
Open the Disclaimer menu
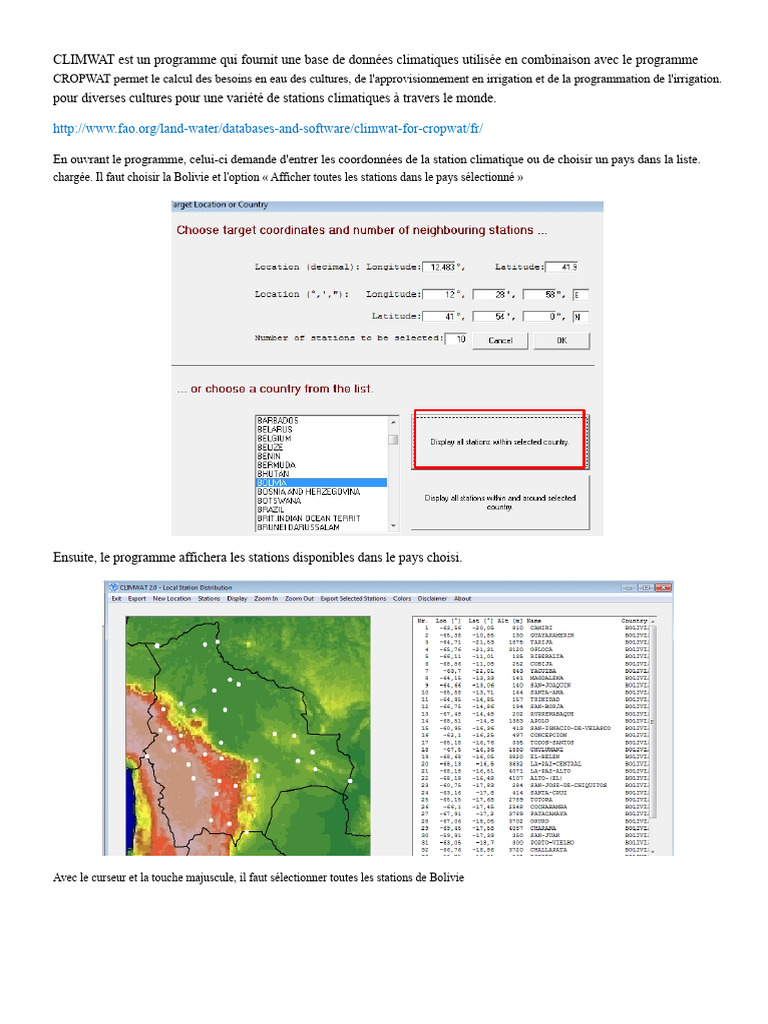[432, 599]
